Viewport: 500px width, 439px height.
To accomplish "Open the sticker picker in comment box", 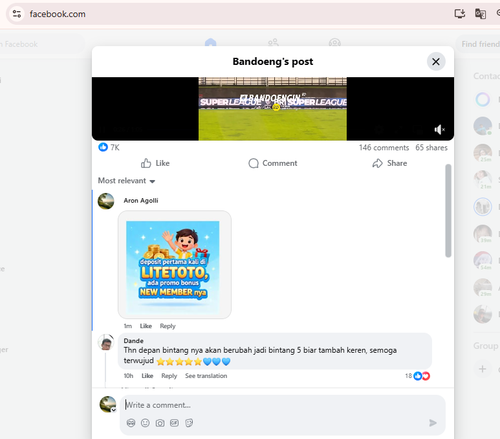I will (189, 423).
